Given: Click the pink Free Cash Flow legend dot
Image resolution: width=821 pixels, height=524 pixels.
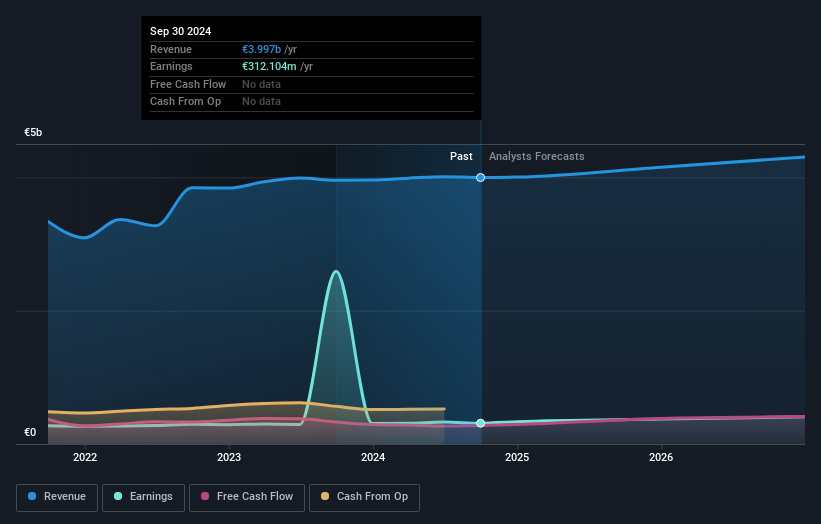Looking at the screenshot, I should point(205,496).
